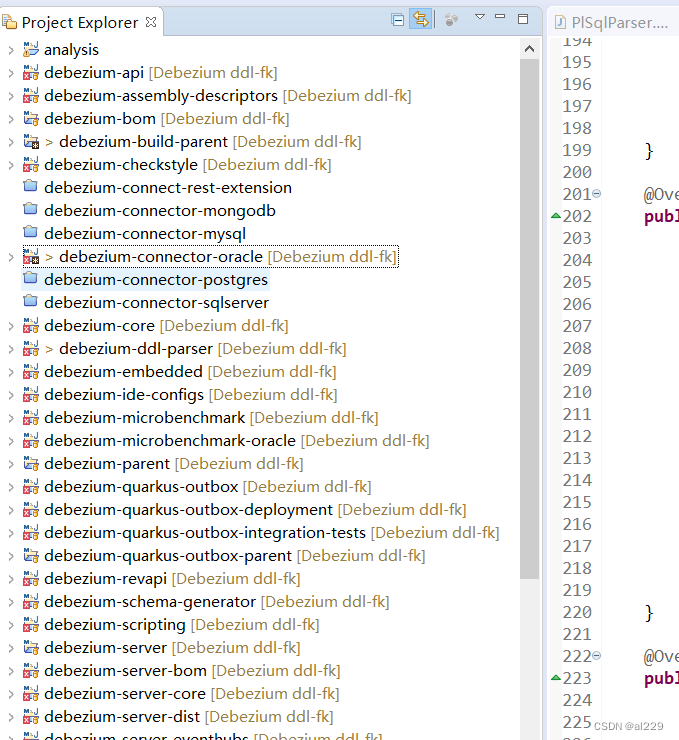Click the override marker at line 202
The width and height of the screenshot is (679, 740).
[556, 216]
